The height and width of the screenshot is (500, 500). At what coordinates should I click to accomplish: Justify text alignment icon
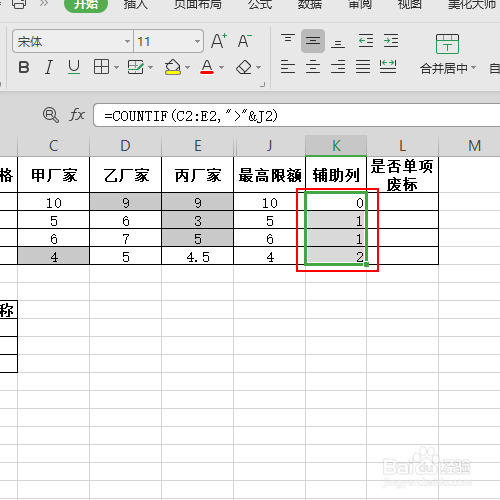point(363,67)
